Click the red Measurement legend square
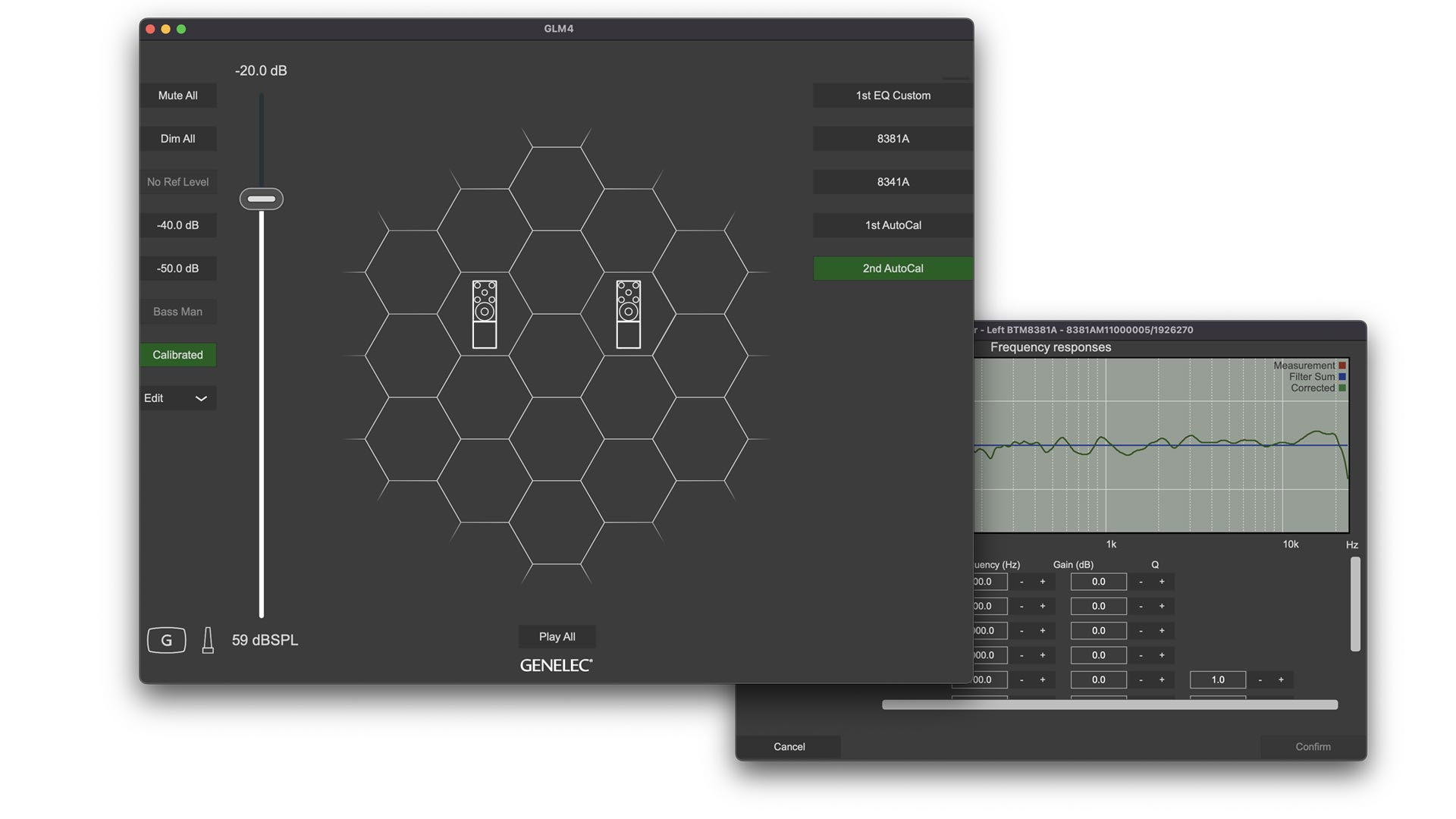 1342,366
